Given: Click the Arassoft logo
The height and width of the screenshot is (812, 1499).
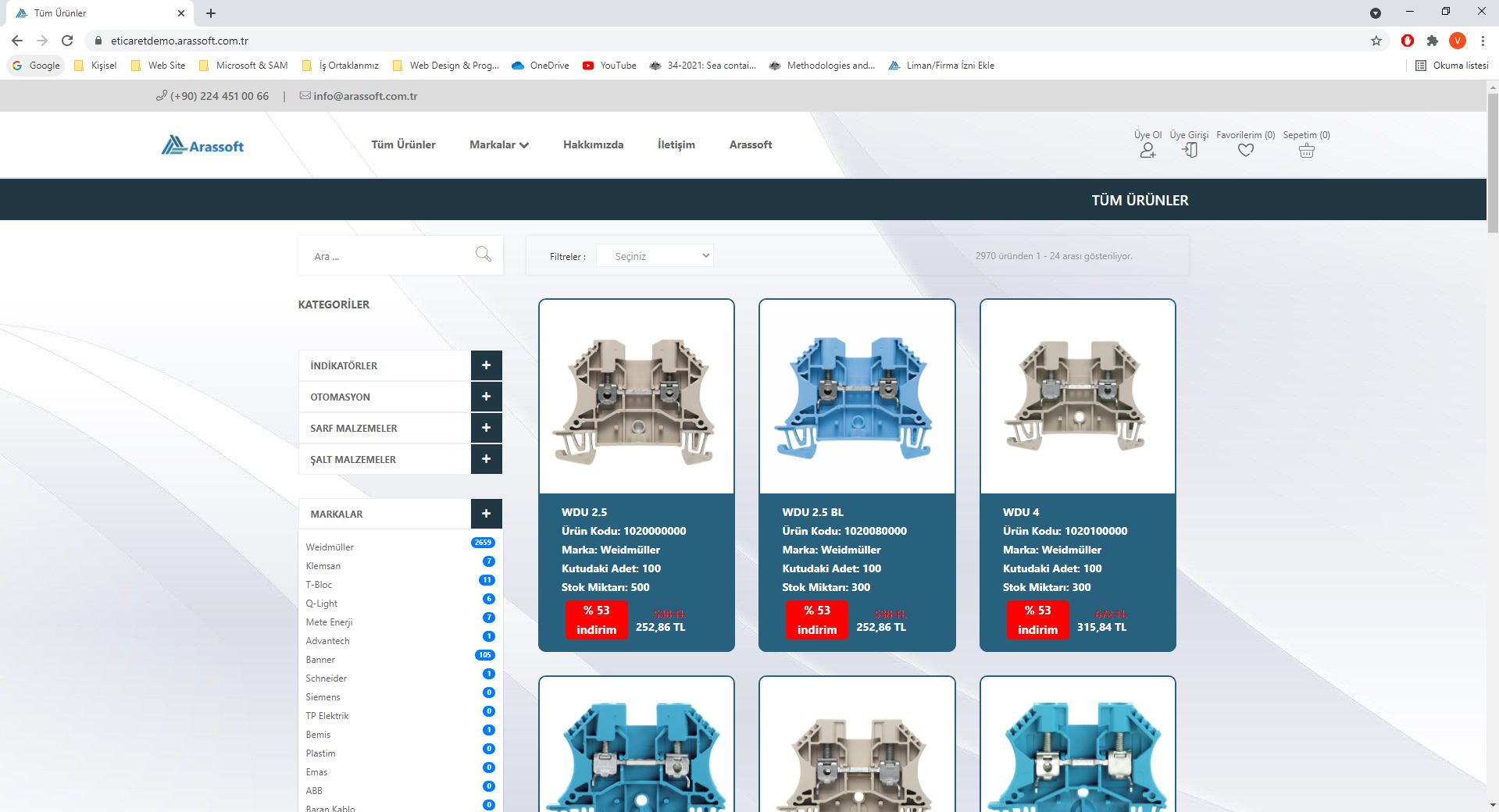Looking at the screenshot, I should tap(202, 145).
